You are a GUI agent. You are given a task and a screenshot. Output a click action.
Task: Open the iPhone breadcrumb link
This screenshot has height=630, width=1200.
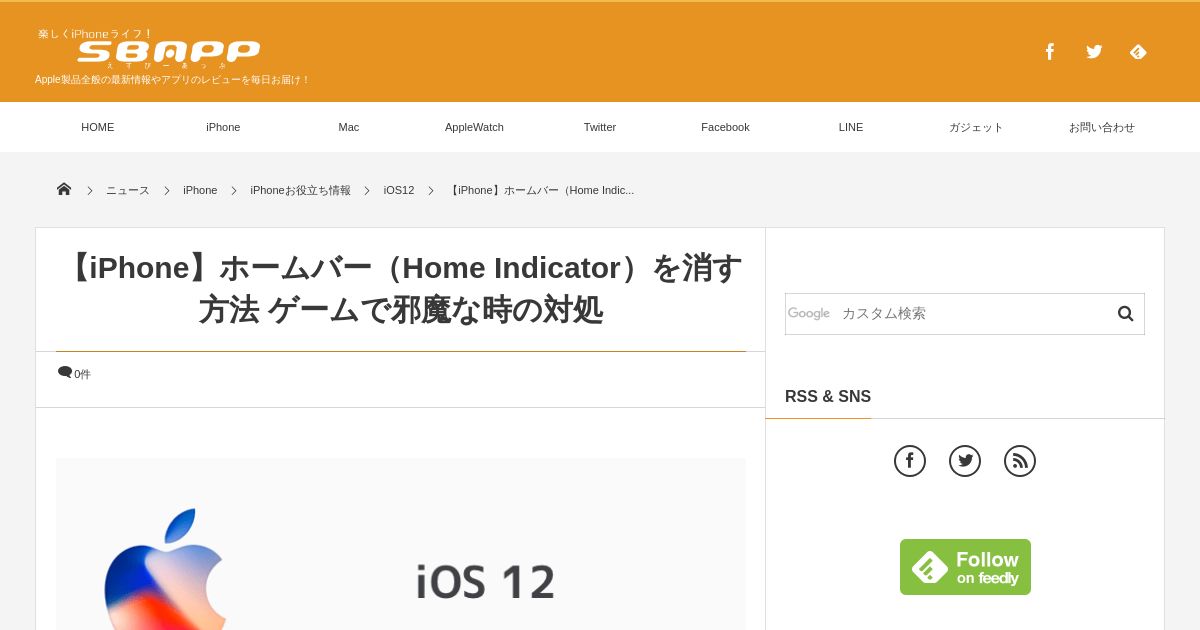(x=200, y=190)
